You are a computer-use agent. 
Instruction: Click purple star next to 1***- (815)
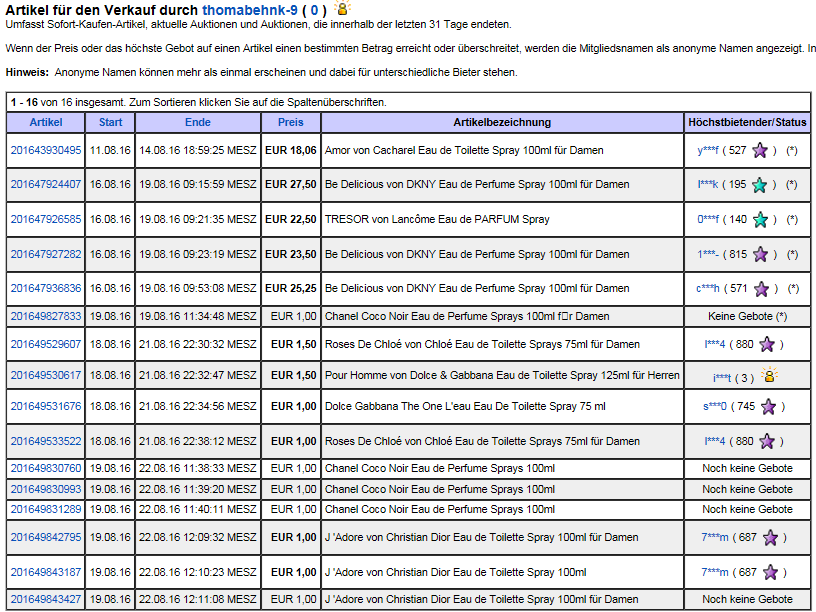(x=760, y=254)
